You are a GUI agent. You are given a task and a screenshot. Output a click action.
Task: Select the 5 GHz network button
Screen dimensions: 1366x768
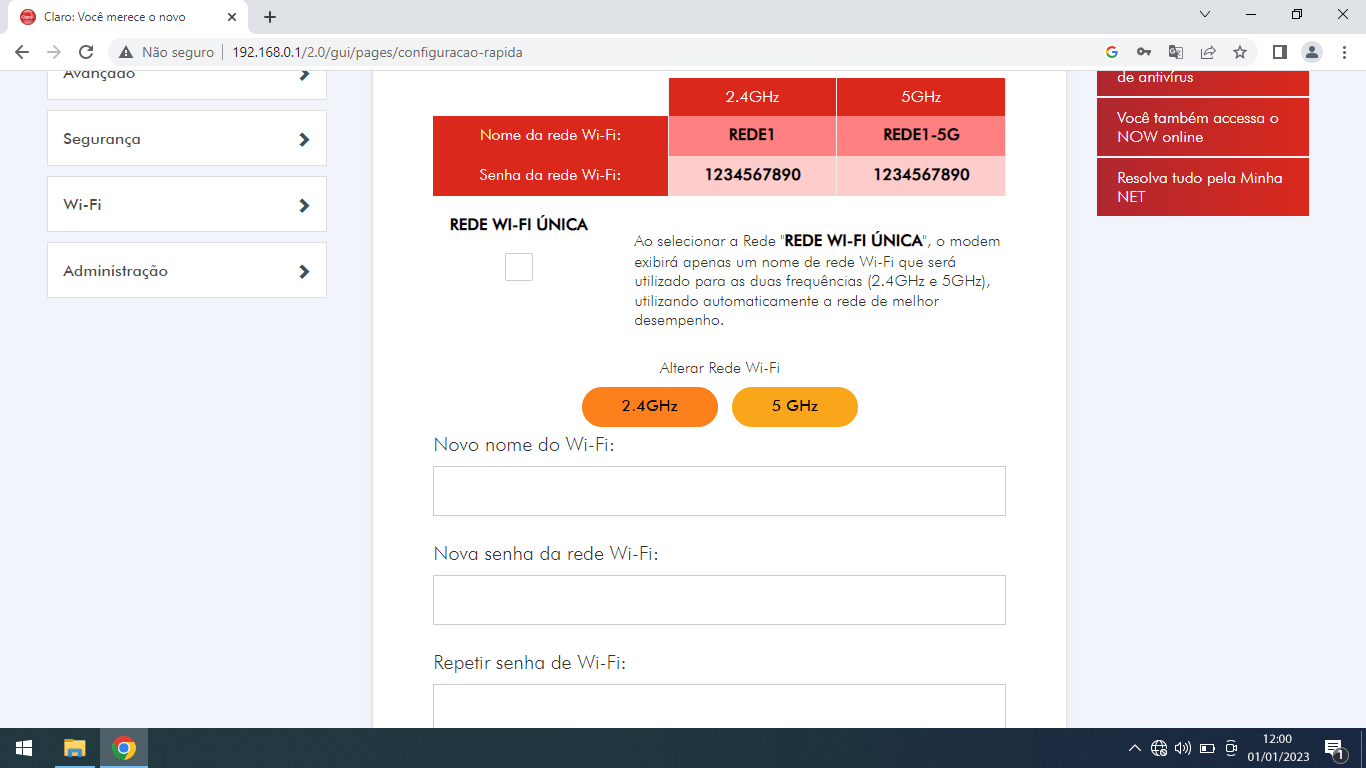coord(795,407)
